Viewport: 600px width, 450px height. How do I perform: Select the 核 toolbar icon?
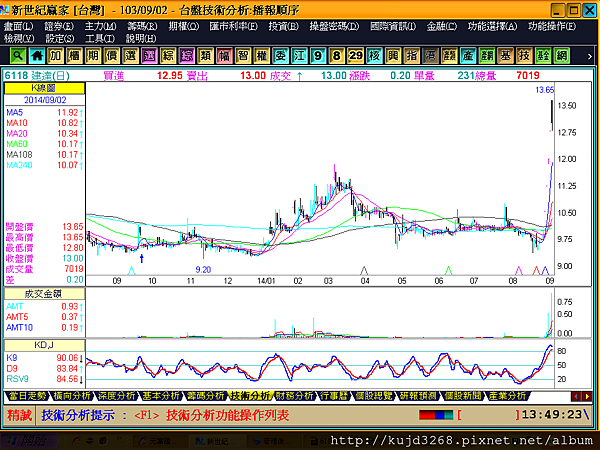[x=374, y=56]
